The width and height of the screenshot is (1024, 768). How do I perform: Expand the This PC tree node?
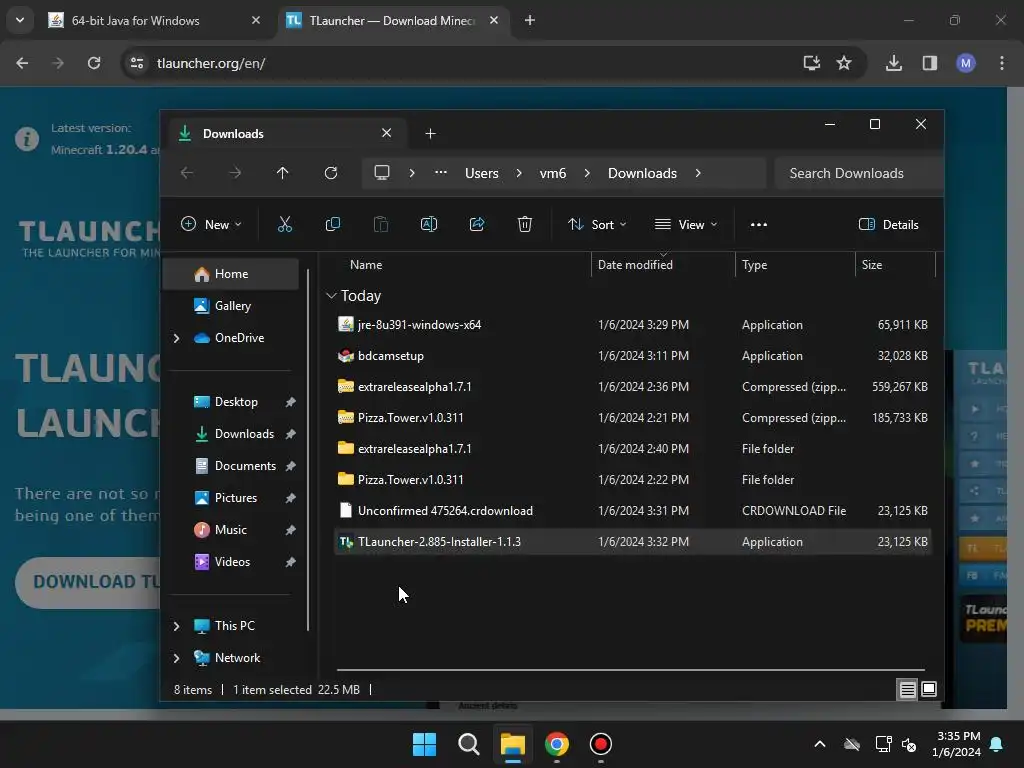click(176, 626)
